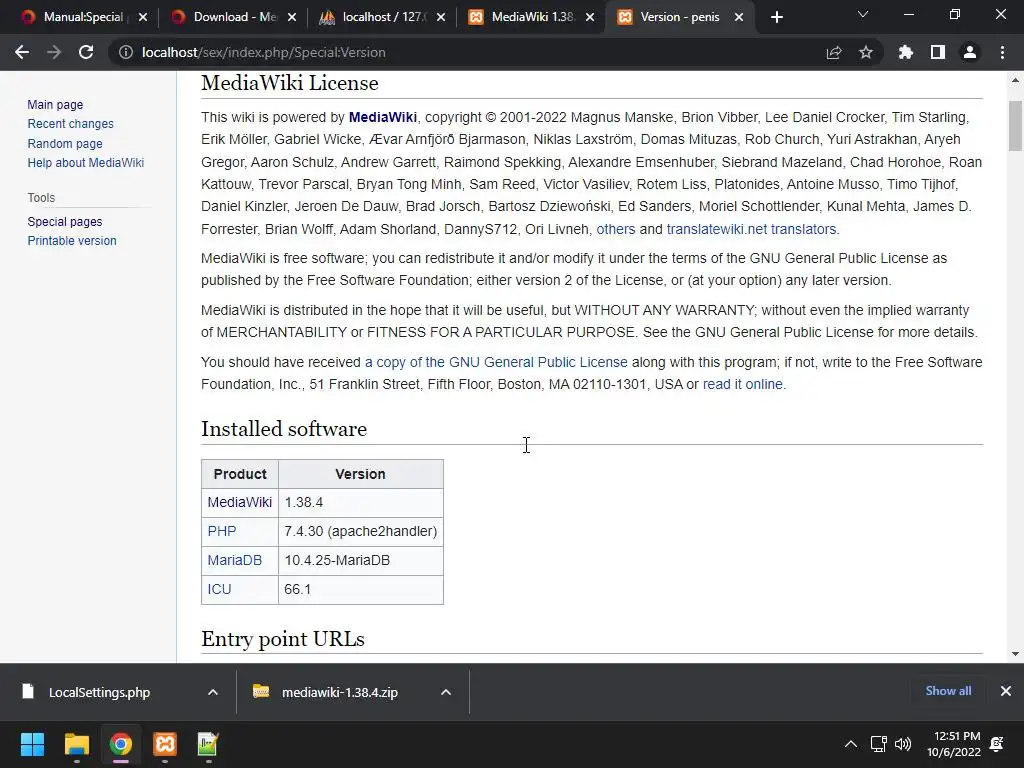Open Windows Start menu

coord(32,744)
